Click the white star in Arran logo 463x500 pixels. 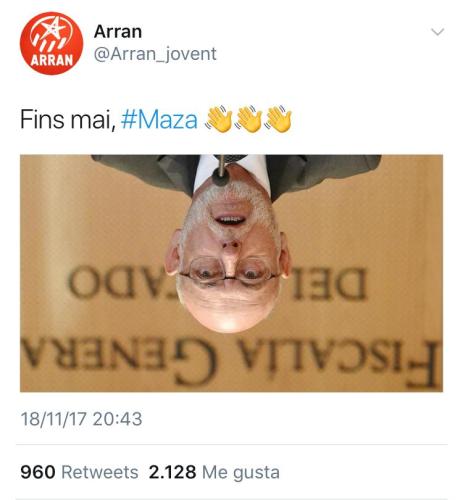click(54, 27)
